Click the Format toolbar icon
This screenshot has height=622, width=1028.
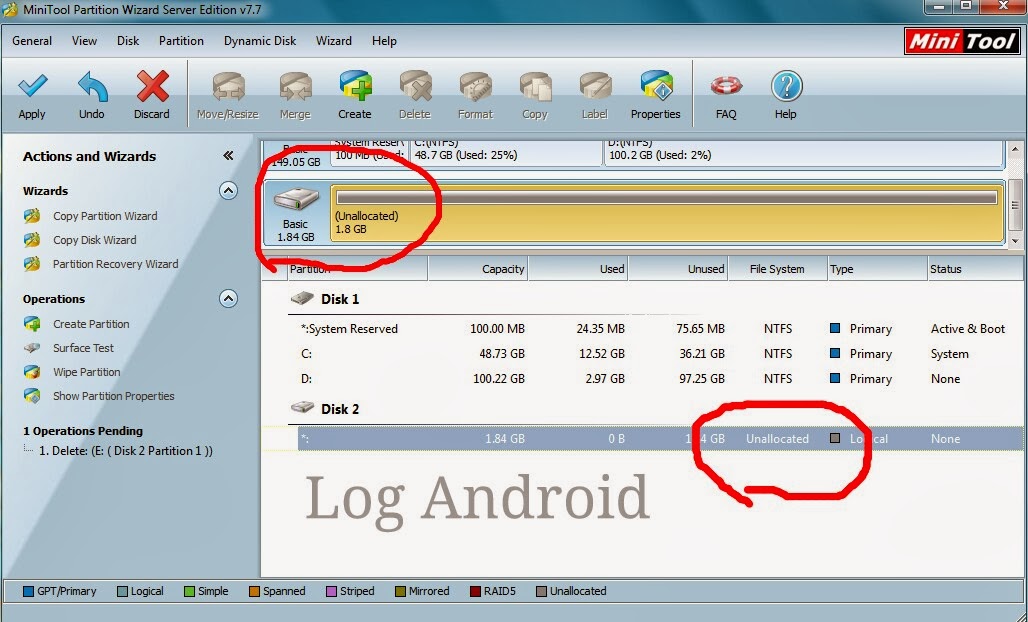475,87
